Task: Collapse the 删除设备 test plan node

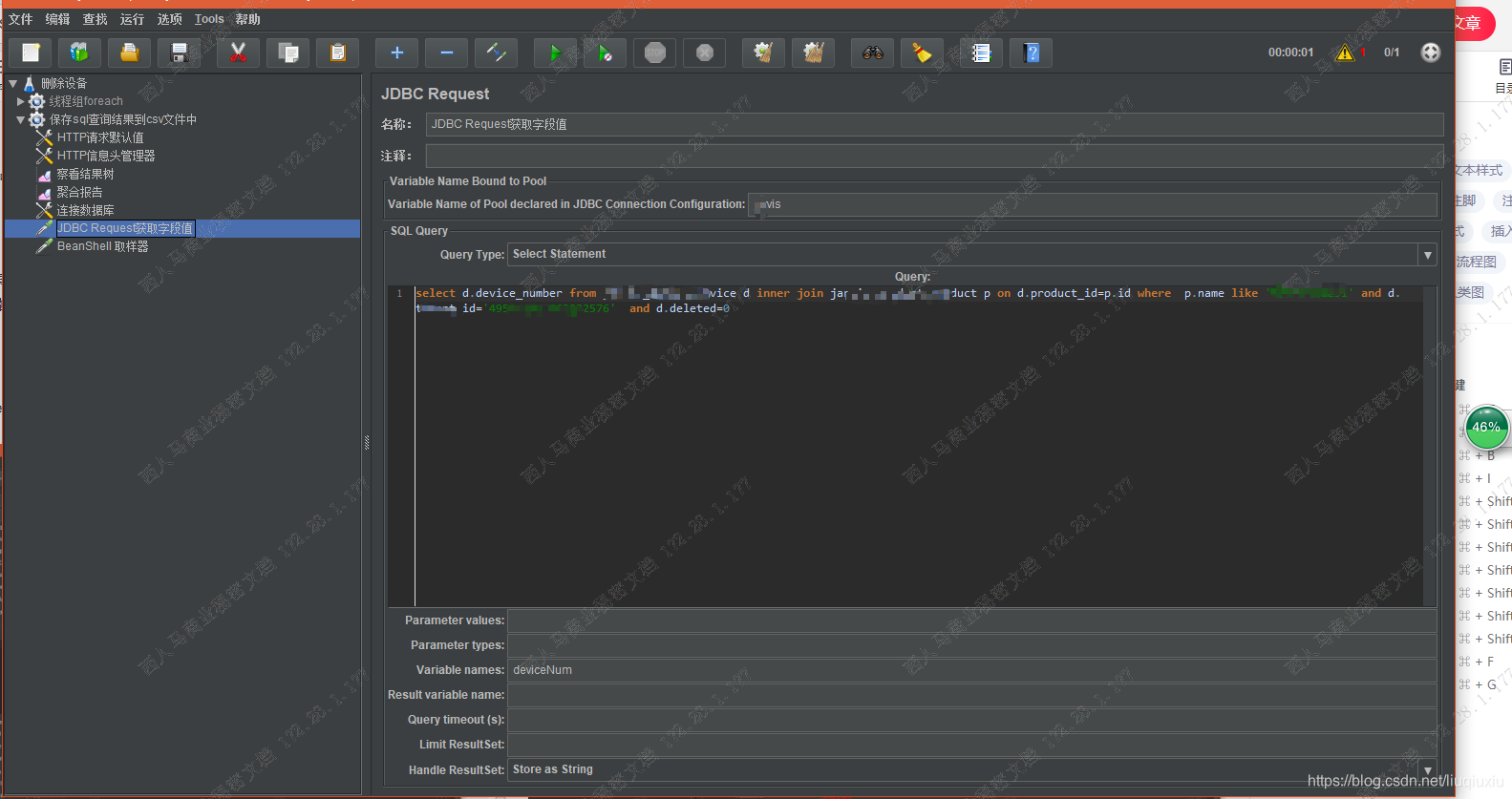Action: 13,84
